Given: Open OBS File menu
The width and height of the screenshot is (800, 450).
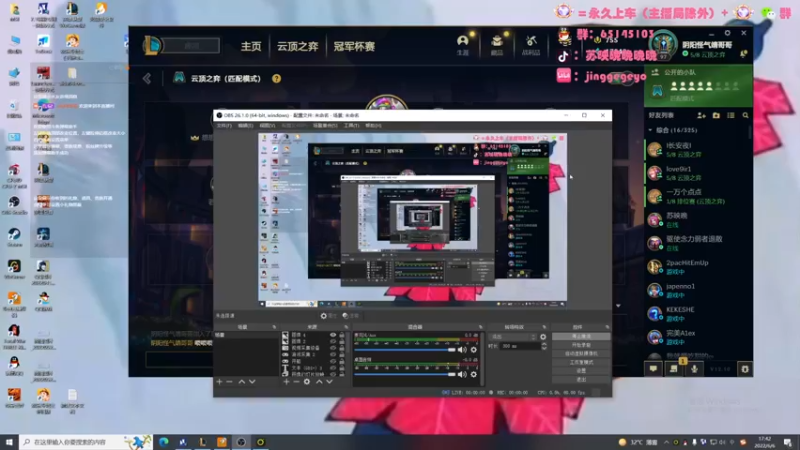Looking at the screenshot, I should pyautogui.click(x=224, y=126).
